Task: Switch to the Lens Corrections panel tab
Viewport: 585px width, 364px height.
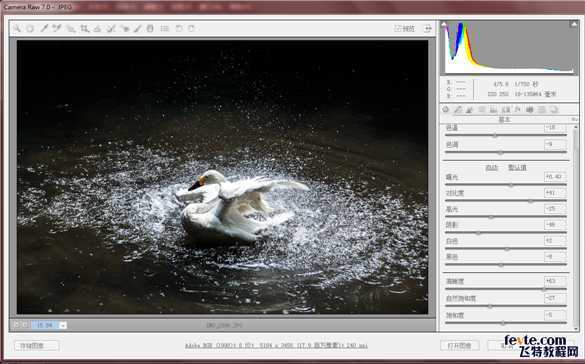Action: (506, 110)
